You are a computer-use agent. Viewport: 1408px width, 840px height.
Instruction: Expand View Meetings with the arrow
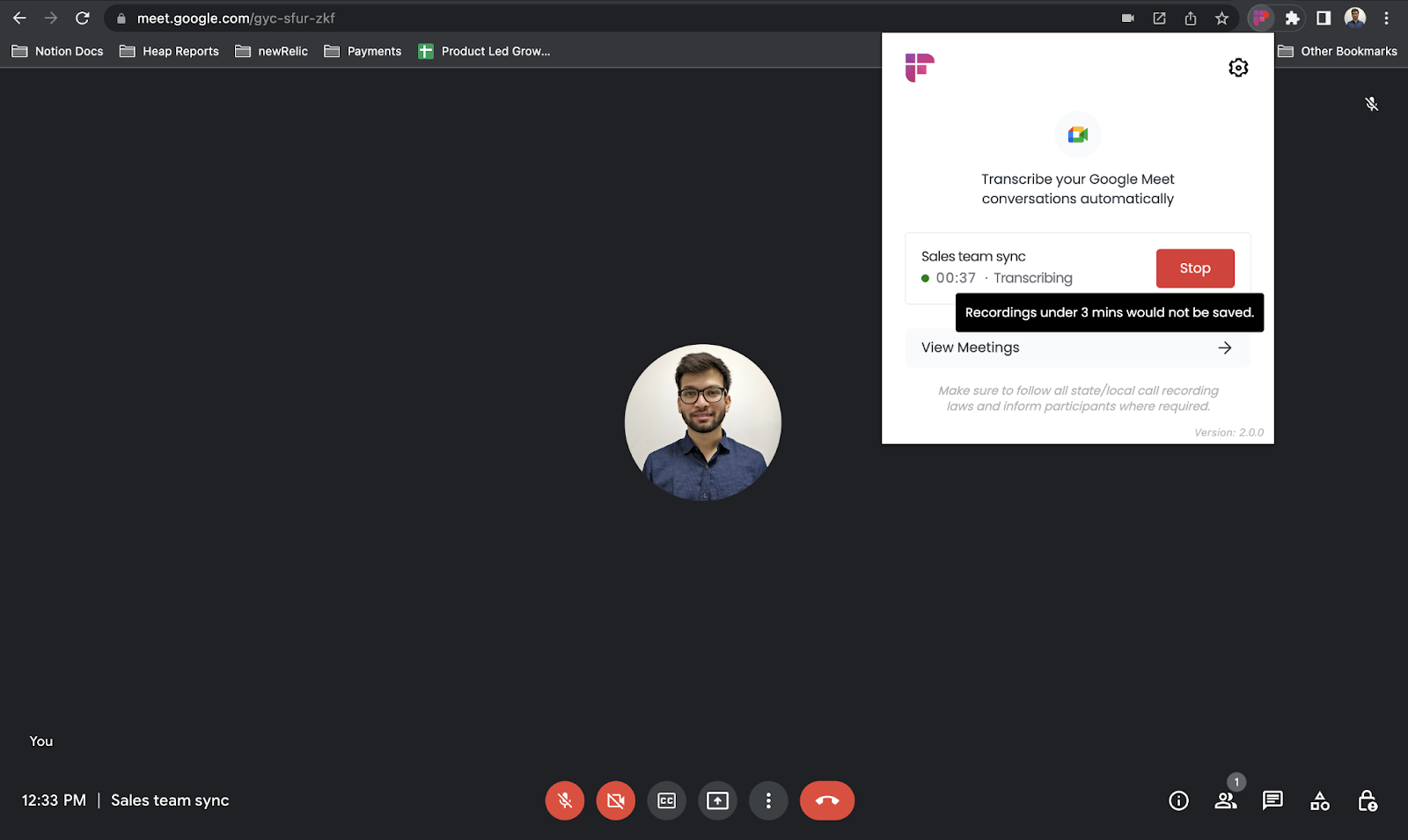tap(1225, 347)
